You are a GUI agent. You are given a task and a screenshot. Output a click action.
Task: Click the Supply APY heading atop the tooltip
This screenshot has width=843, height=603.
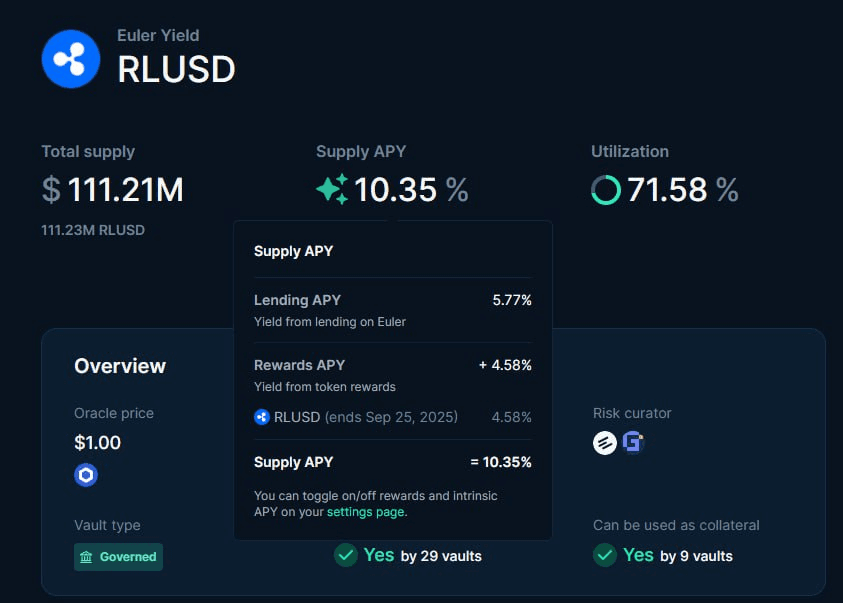pyautogui.click(x=294, y=251)
